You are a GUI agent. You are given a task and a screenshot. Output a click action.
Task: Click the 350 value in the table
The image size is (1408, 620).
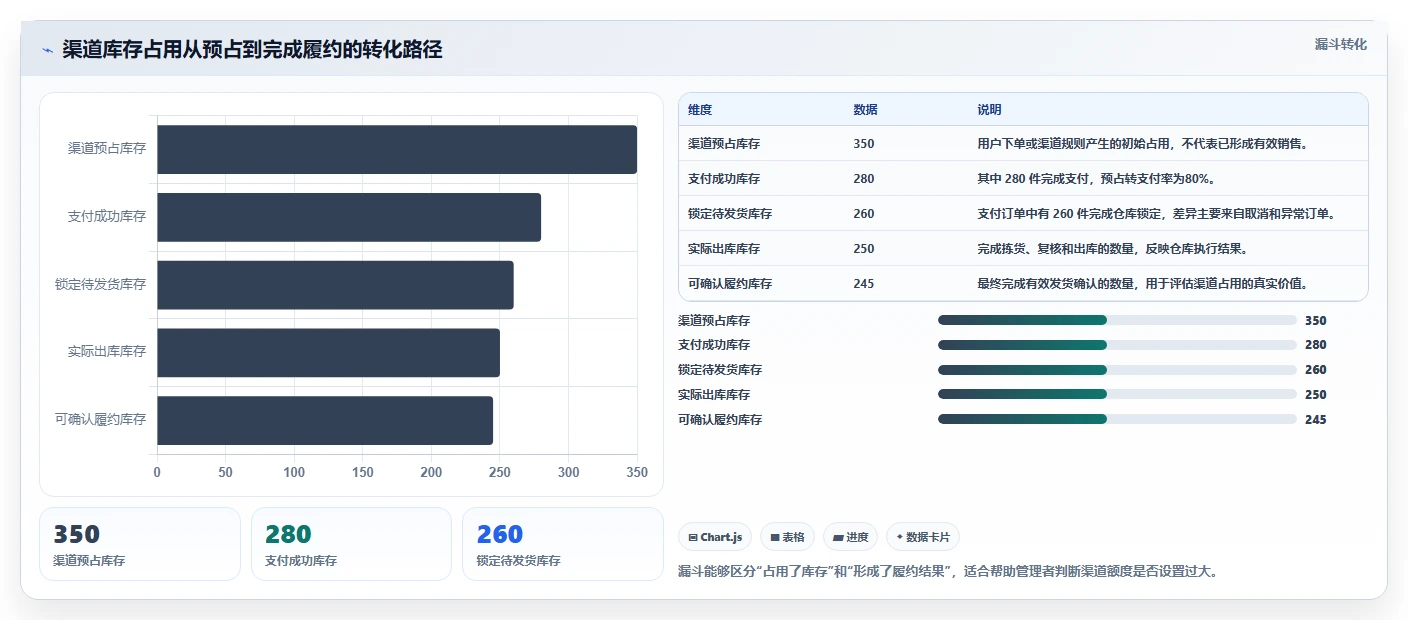(x=864, y=144)
